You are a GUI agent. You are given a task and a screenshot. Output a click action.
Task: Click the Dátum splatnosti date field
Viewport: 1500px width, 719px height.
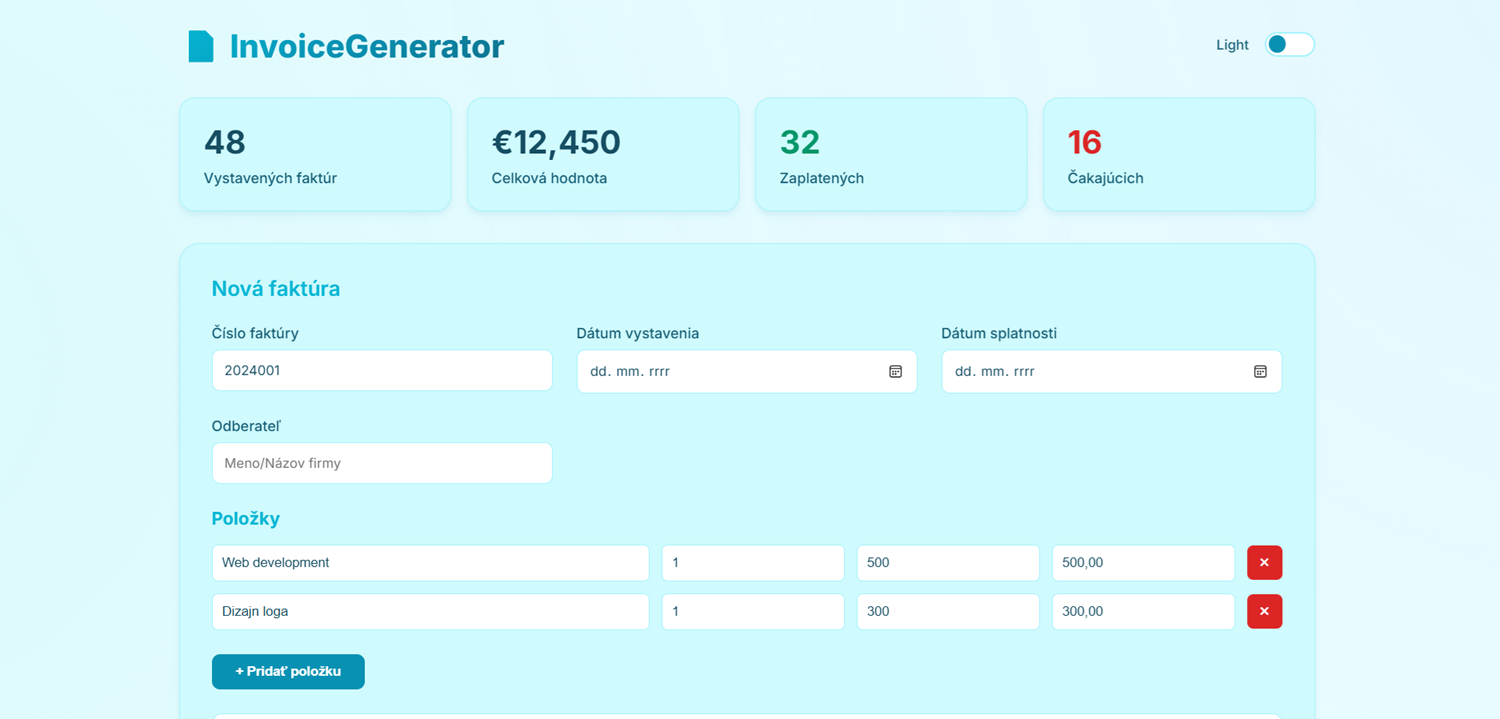coord(1112,371)
